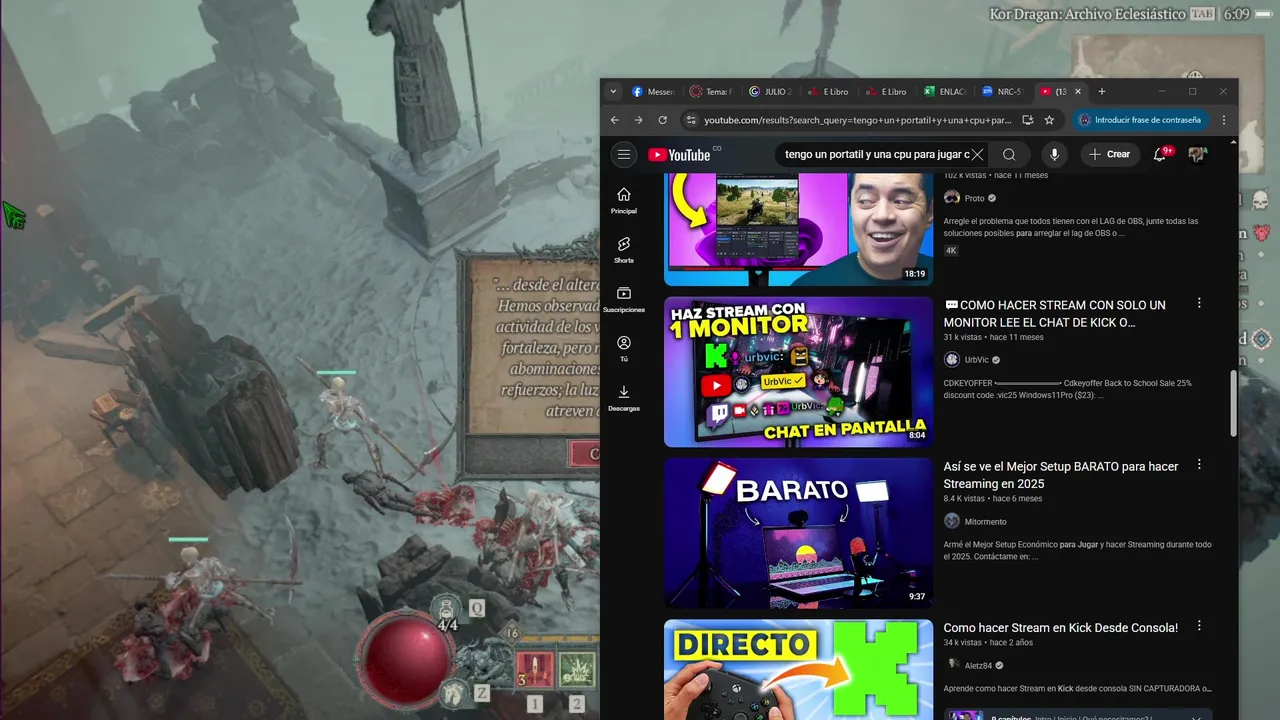1280x720 pixels.
Task: Clear the YouTube search query text
Action: 978,154
